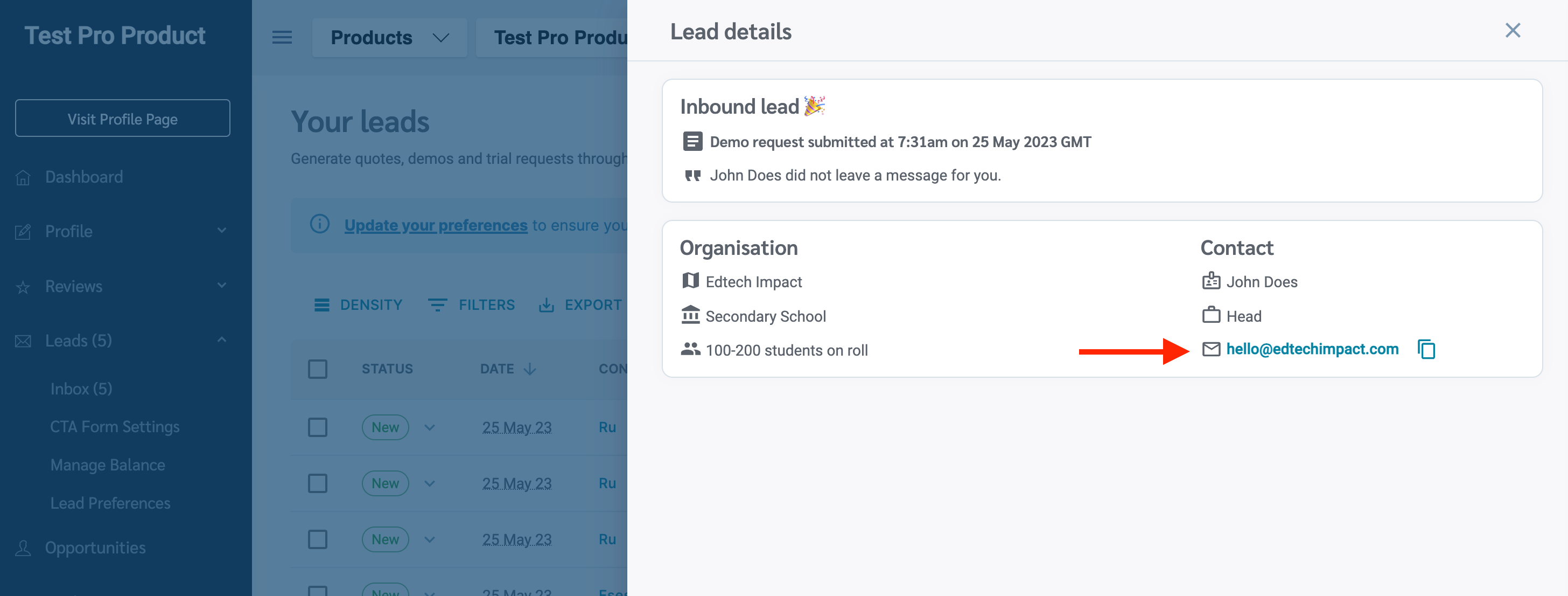Expand the Profile sidebar section
The image size is (1568, 596).
[x=221, y=230]
